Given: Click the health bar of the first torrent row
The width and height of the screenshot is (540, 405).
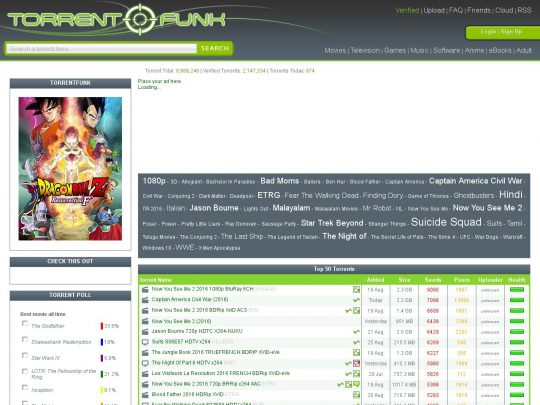Looking at the screenshot, I should (x=517, y=290).
